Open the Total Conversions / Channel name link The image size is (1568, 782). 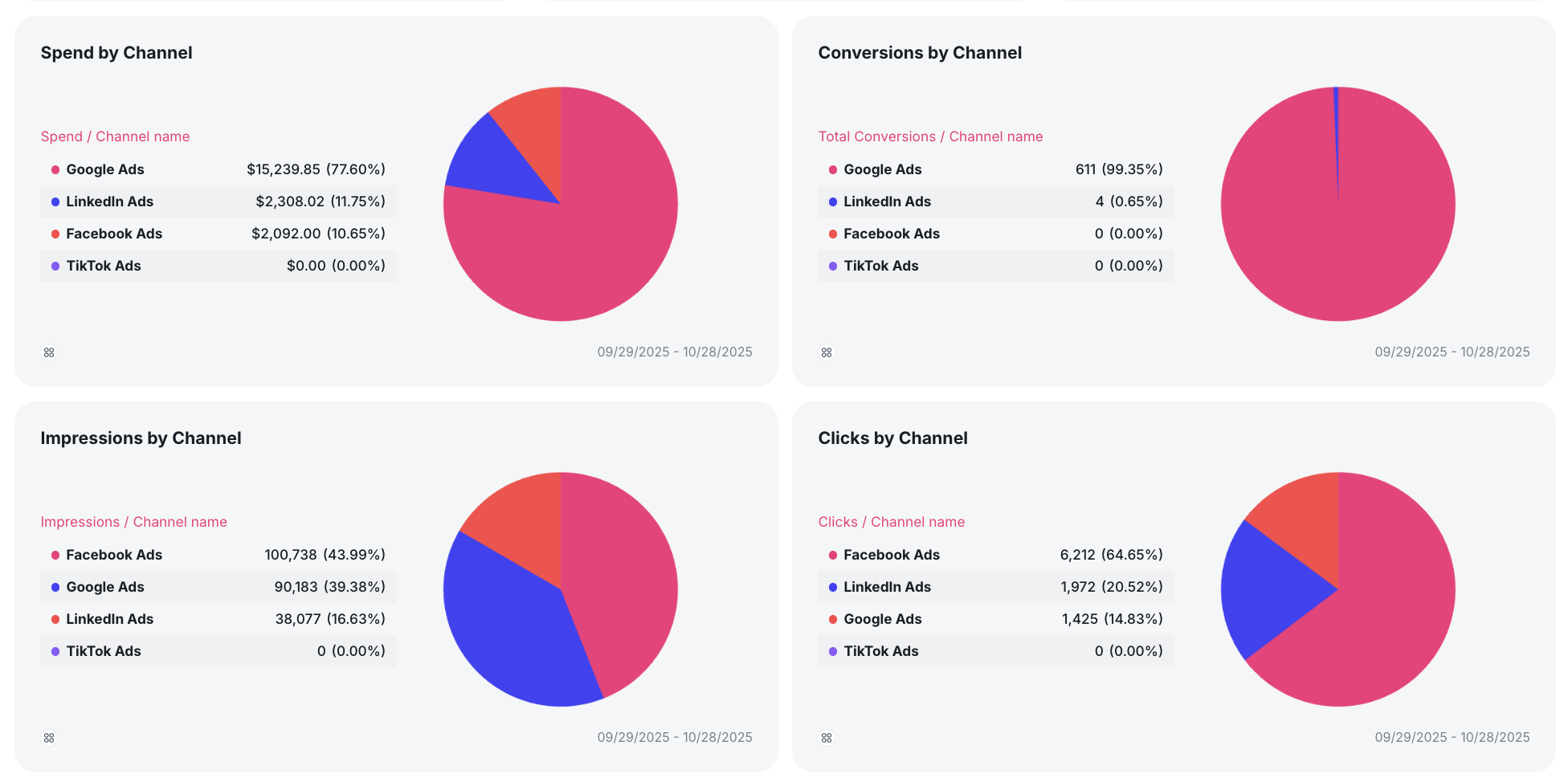[x=930, y=136]
